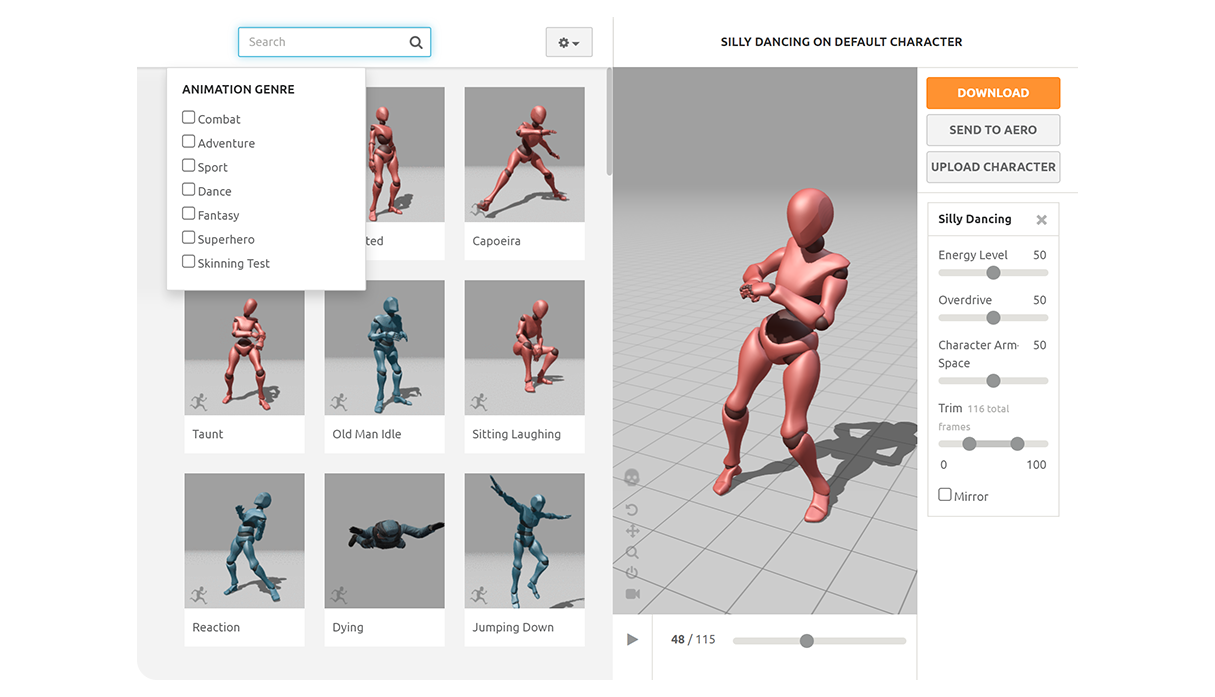This screenshot has height=697, width=1215.
Task: Click the 'Sitting Laughing' label
Action: [516, 435]
